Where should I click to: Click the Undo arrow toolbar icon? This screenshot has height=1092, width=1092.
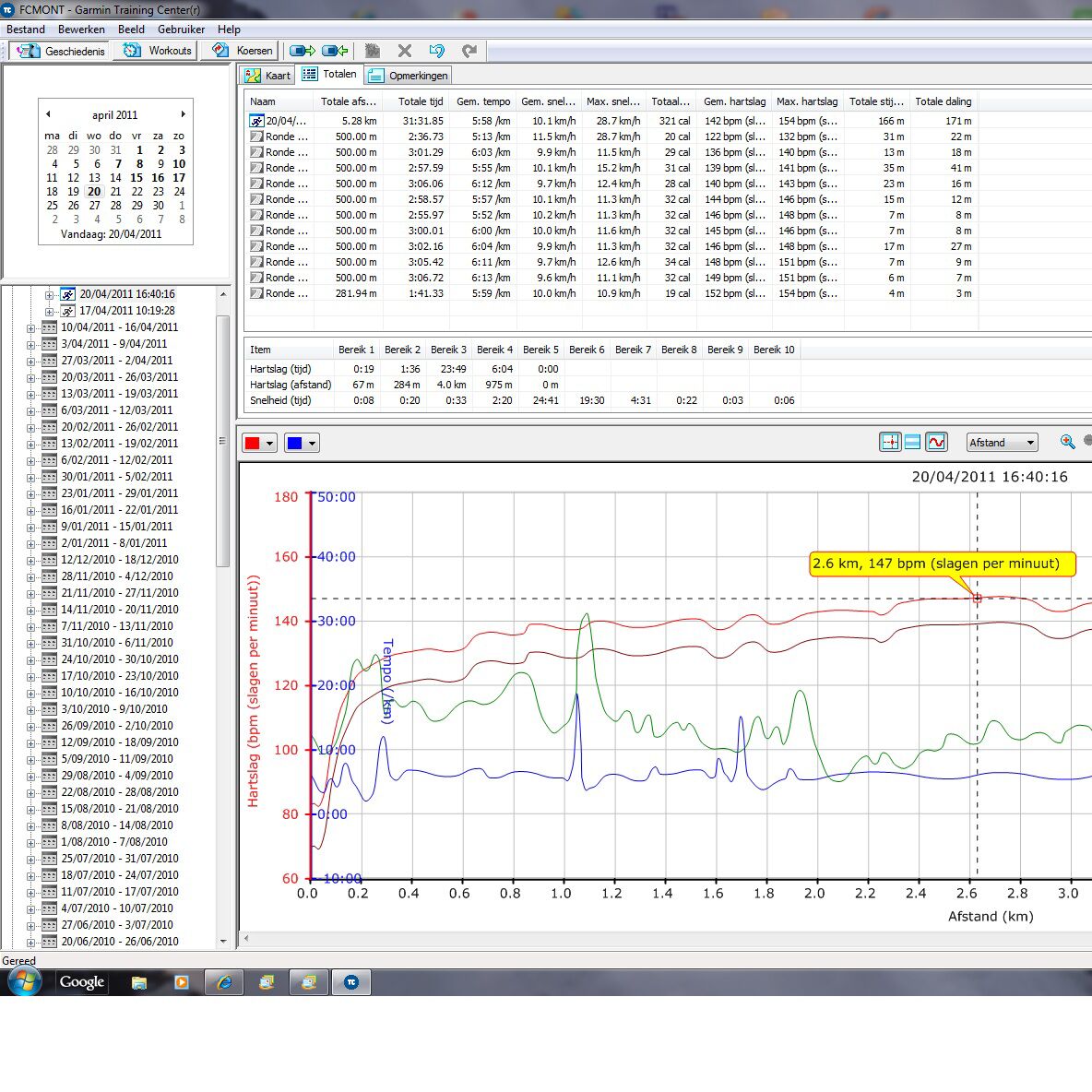click(437, 51)
